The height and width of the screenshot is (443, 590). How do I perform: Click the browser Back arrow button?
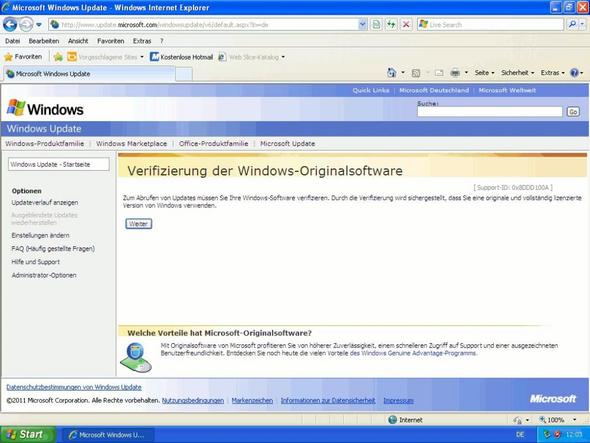[x=10, y=25]
